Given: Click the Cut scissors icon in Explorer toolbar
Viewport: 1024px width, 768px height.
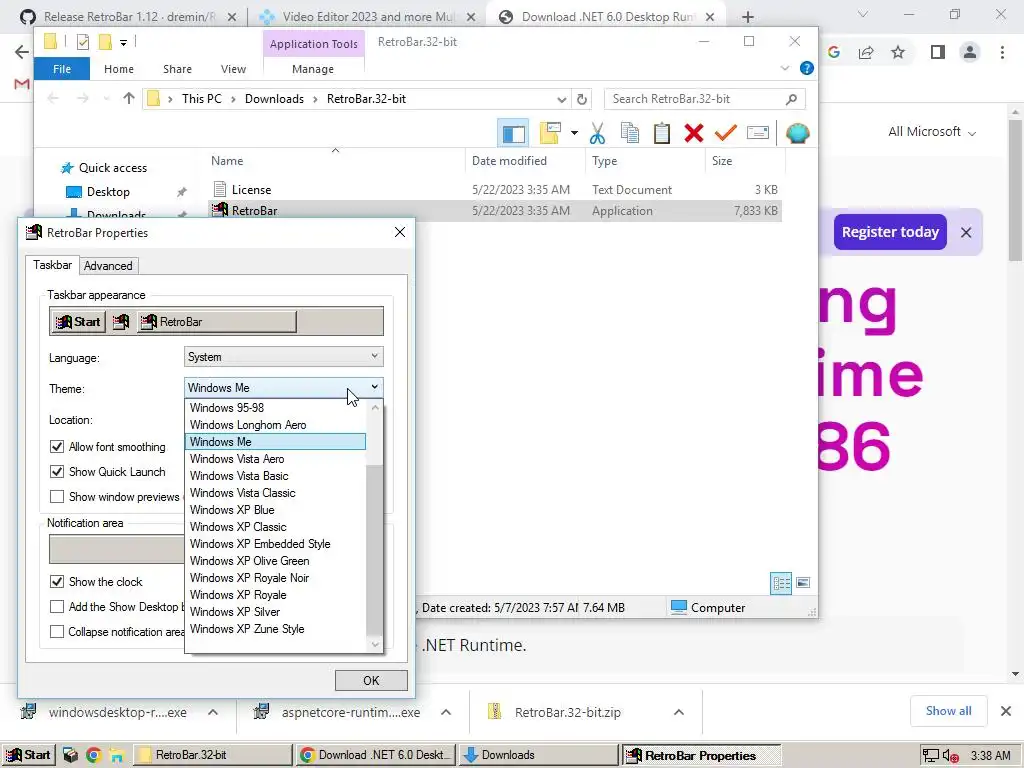Looking at the screenshot, I should [597, 133].
